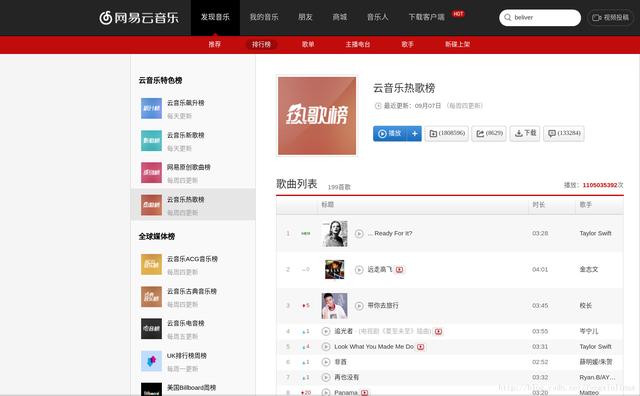Click the 下载 download button
This screenshot has width=640, height=396.
tap(525, 133)
